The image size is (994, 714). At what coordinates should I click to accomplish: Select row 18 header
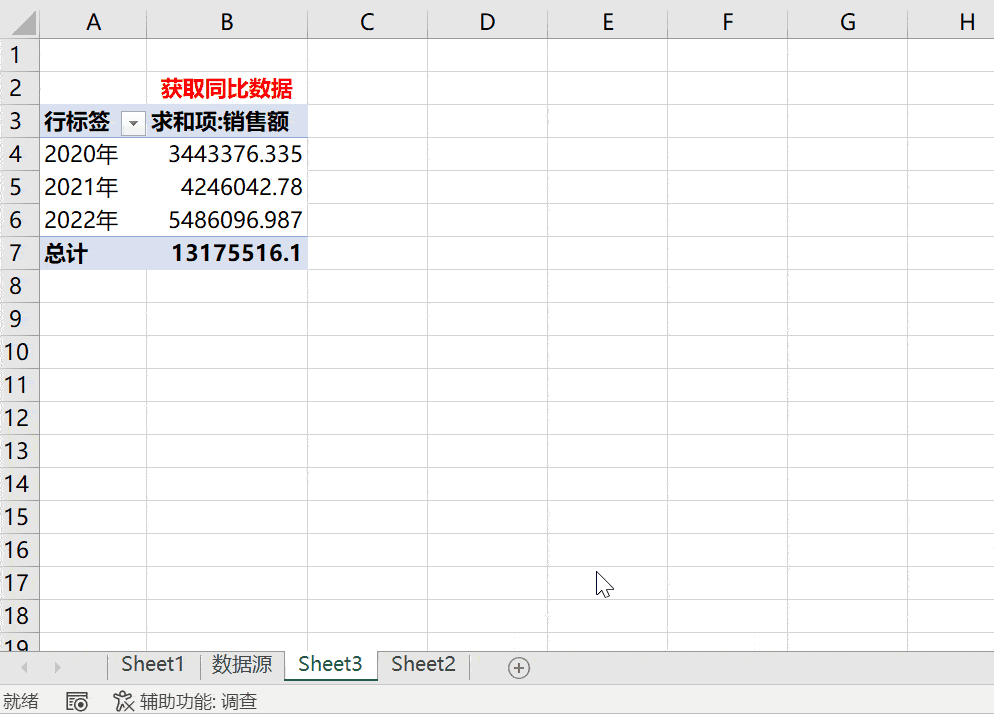click(x=19, y=616)
